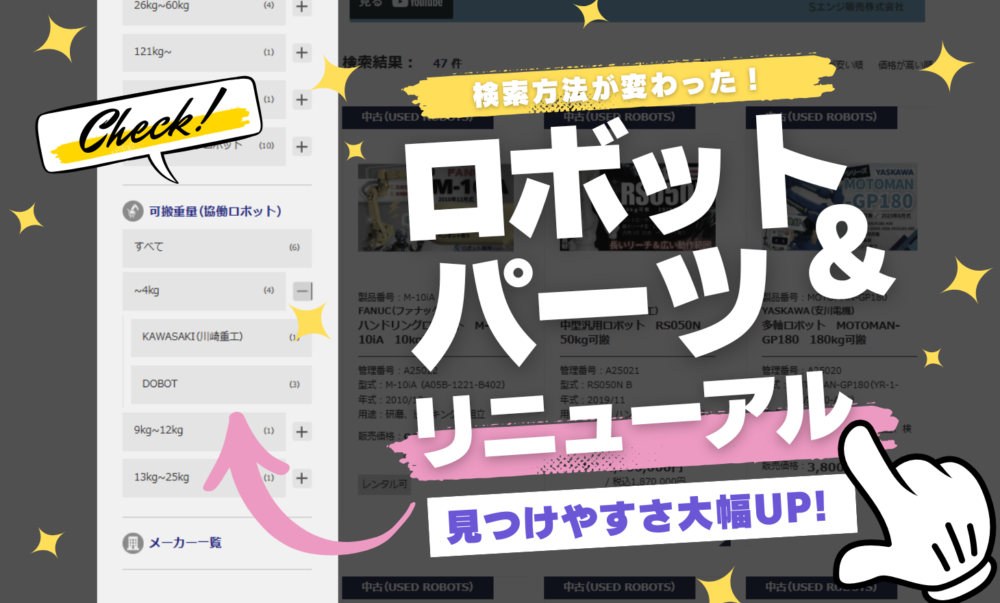Open the メーカー一覧 section heading

click(x=185, y=543)
